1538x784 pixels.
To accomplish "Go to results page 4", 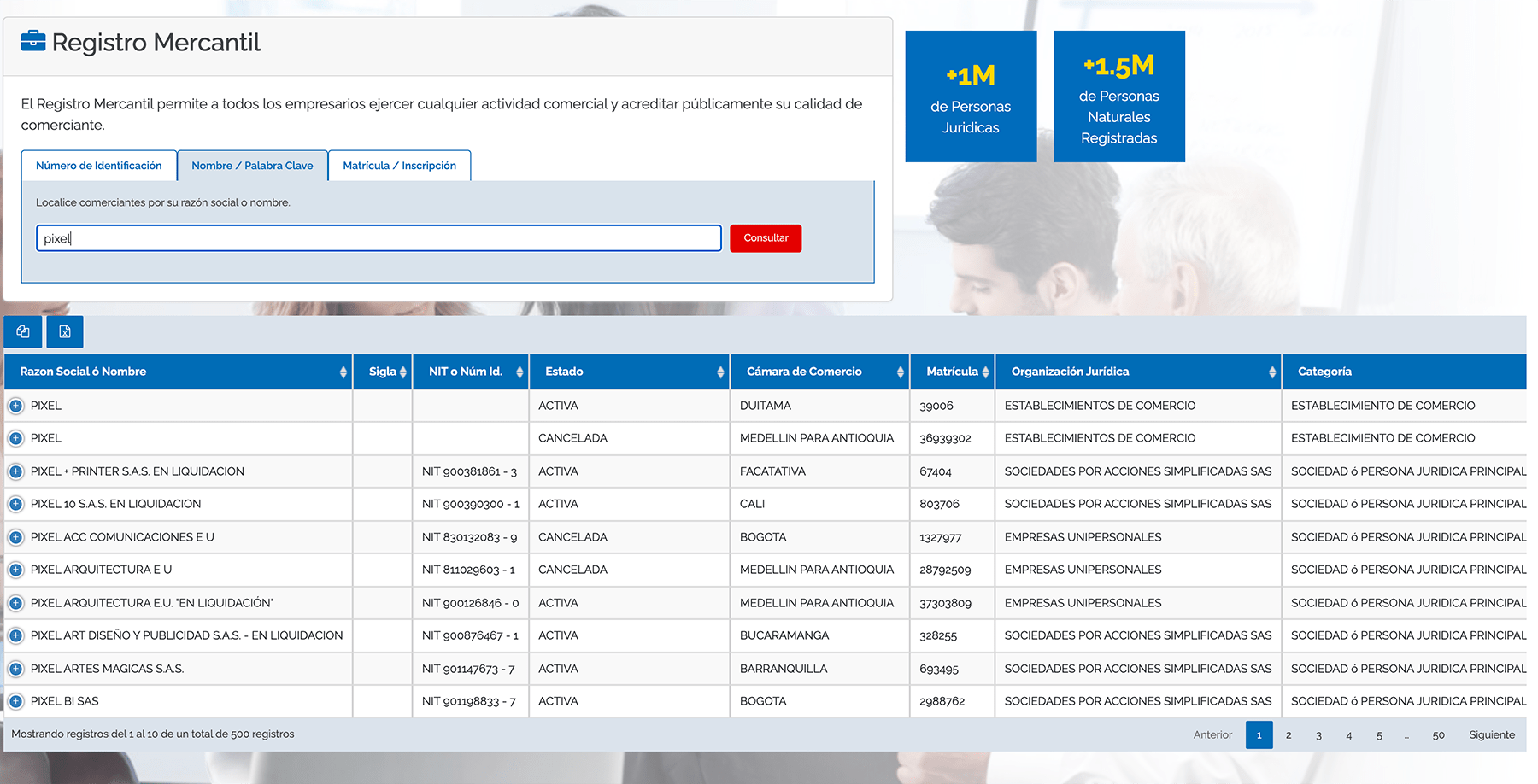I will tap(1349, 734).
